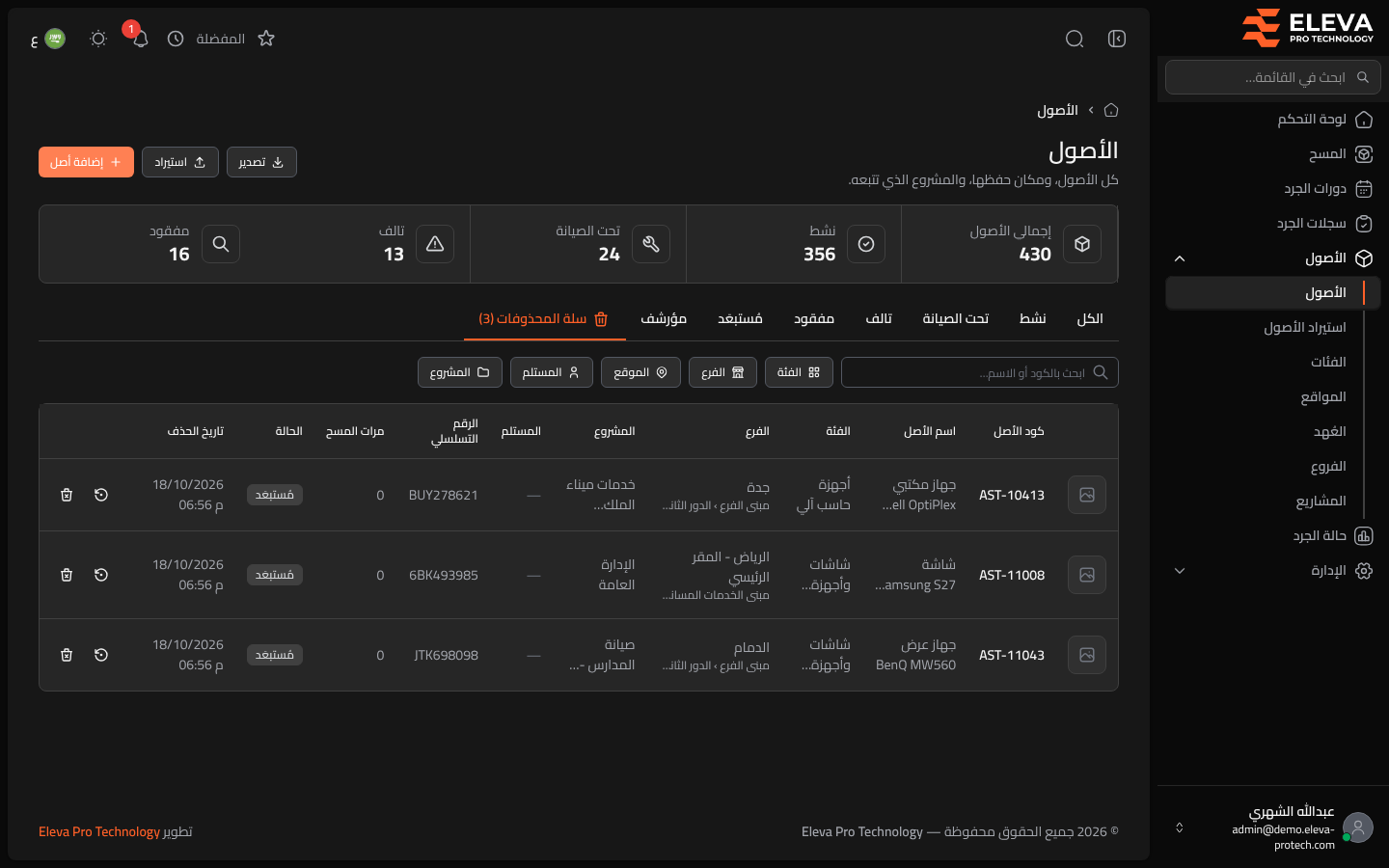This screenshot has width=1389, height=868.
Task: Open user account switcher arrows
Action: pyautogui.click(x=1179, y=827)
